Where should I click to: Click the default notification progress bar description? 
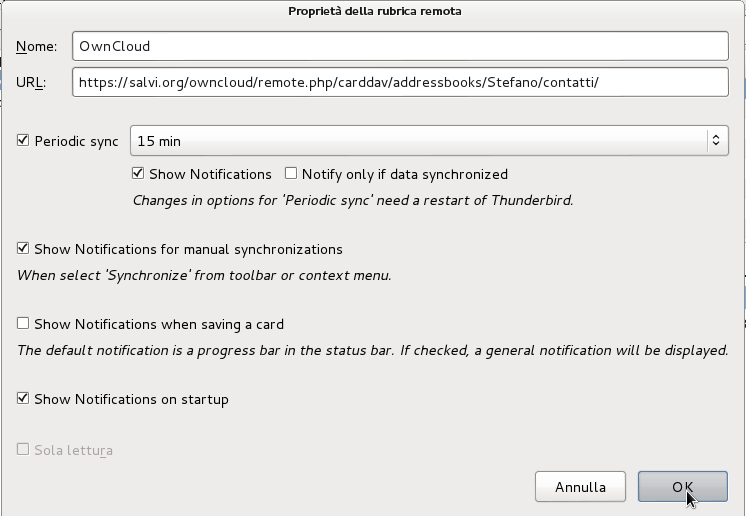pos(372,350)
